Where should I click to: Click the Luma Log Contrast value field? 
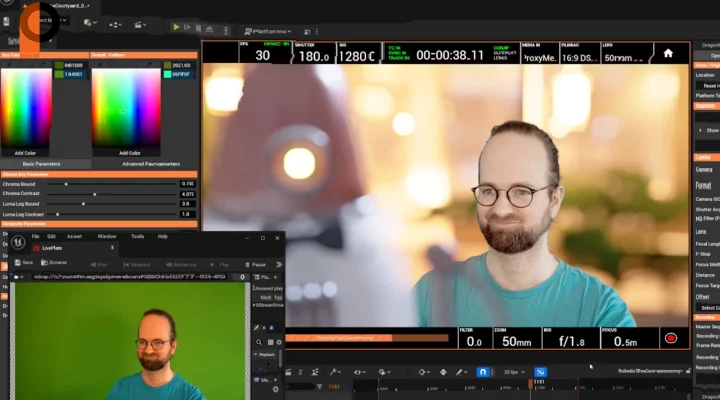[x=188, y=214]
